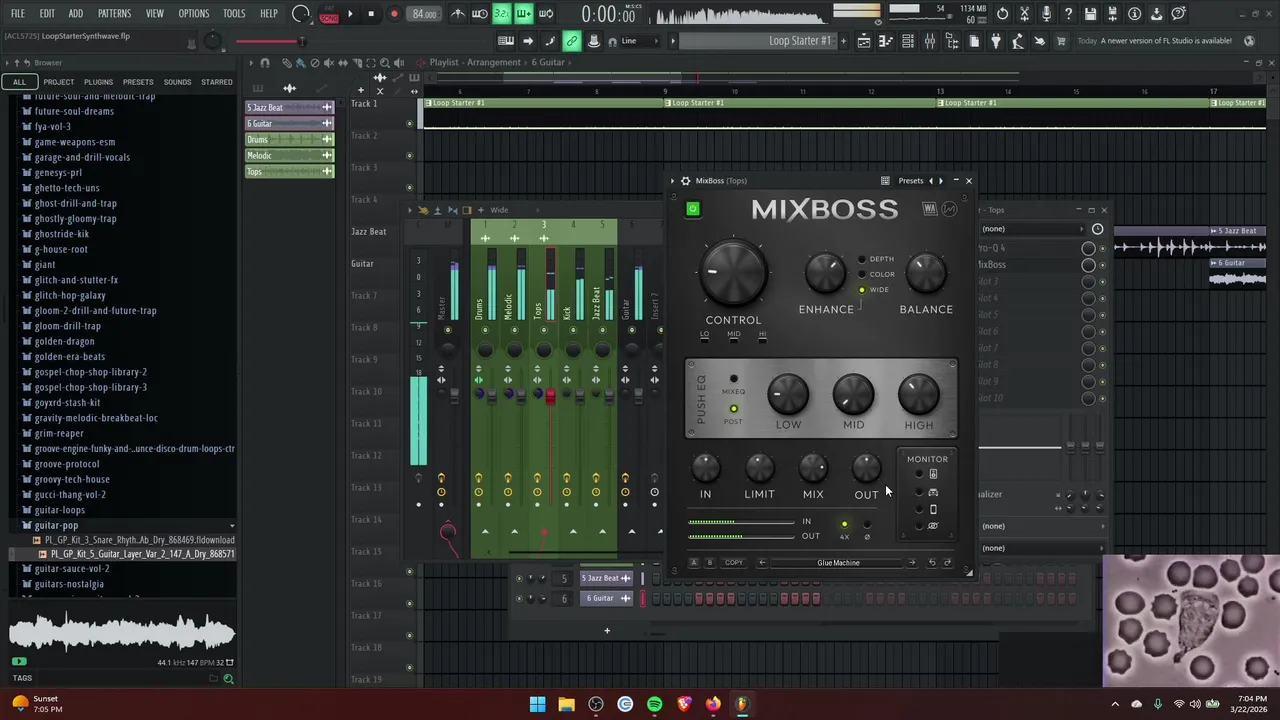Open the MixBoss Presets menu
Viewport: 1280px width, 720px height.
[x=911, y=181]
